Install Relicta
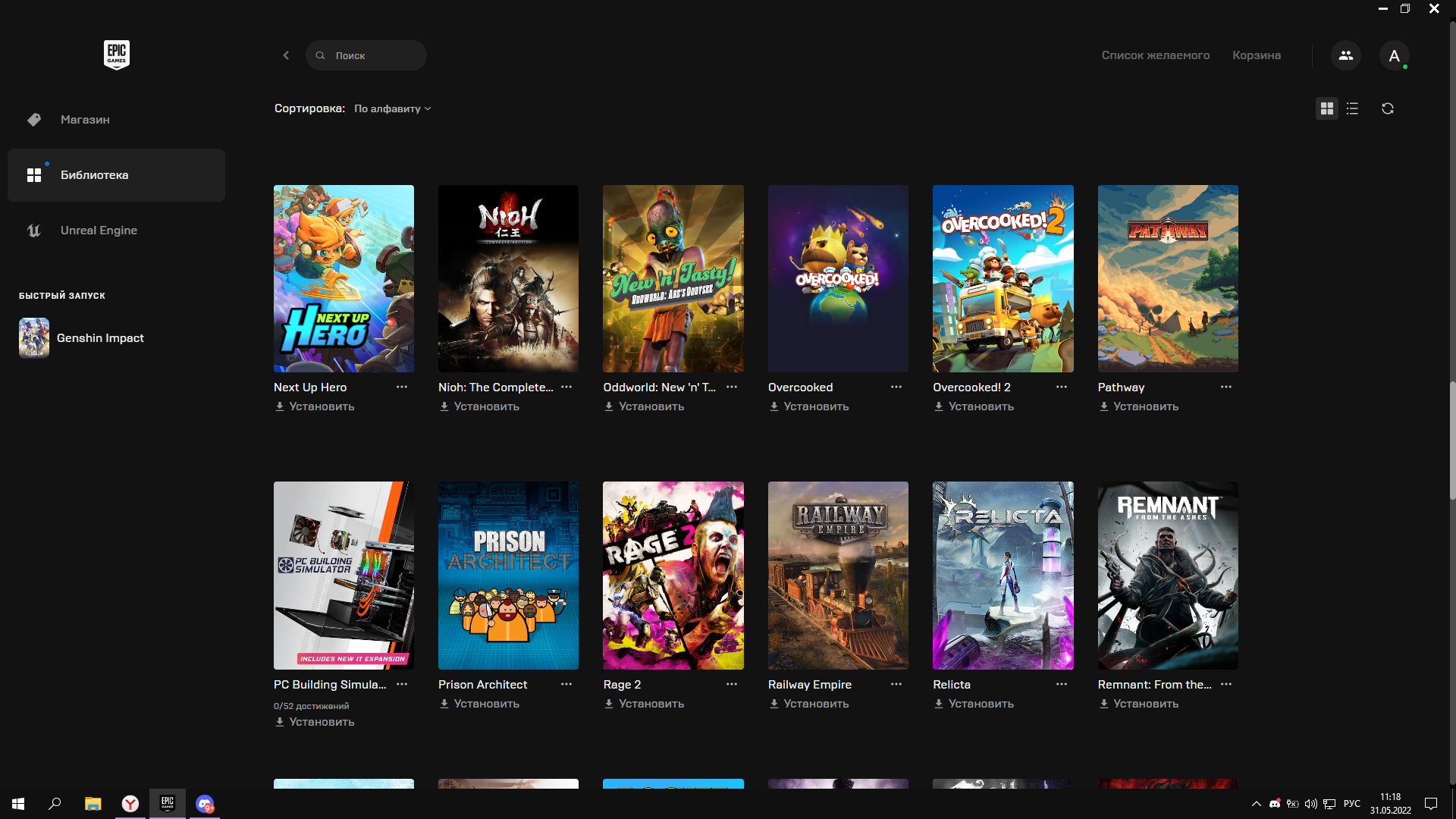Screen dimensions: 1456x819 pos(974,704)
